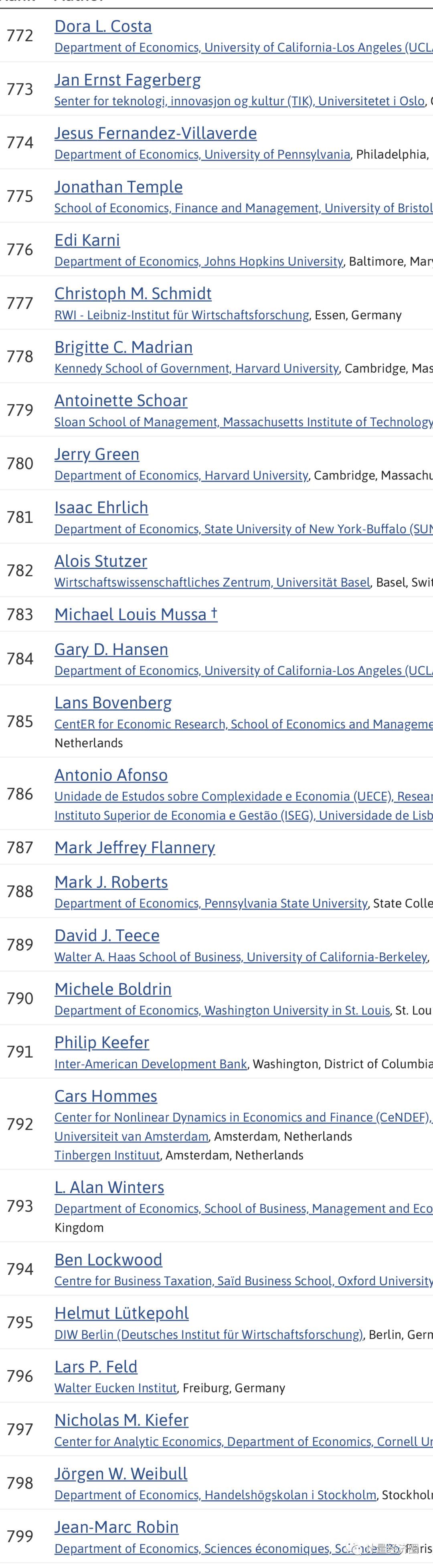The height and width of the screenshot is (1568, 433).
Task: Open the Tinbergen Instituut affiliation link
Action: point(107,1155)
